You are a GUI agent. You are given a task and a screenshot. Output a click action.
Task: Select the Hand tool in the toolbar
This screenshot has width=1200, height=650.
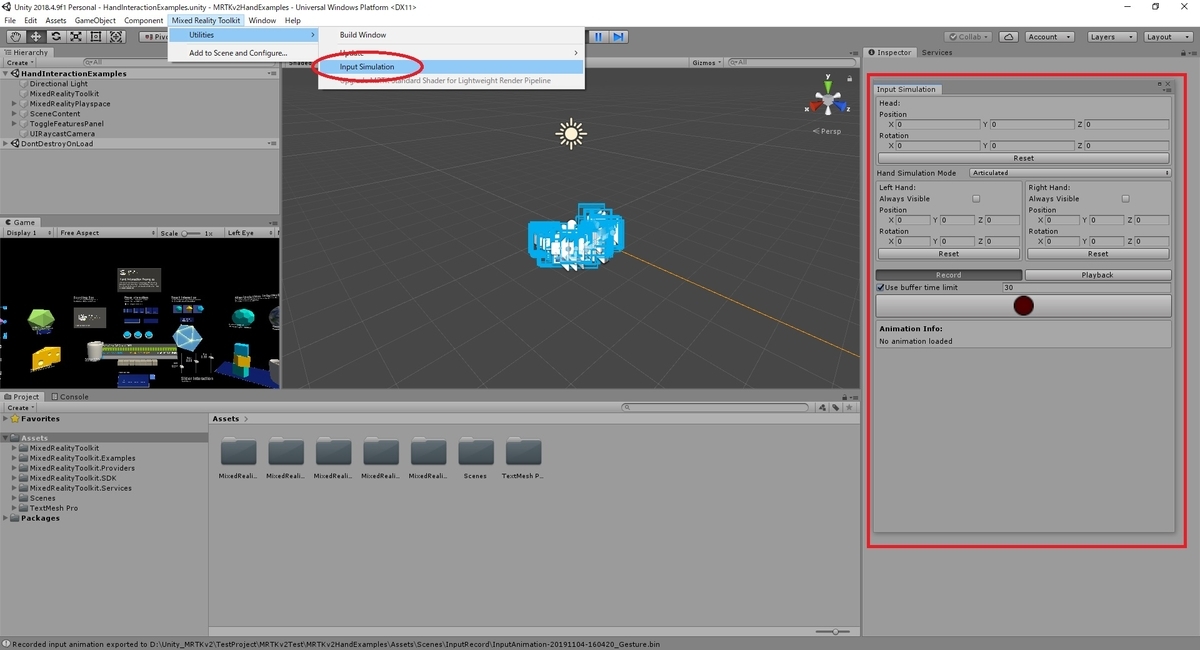pyautogui.click(x=15, y=36)
